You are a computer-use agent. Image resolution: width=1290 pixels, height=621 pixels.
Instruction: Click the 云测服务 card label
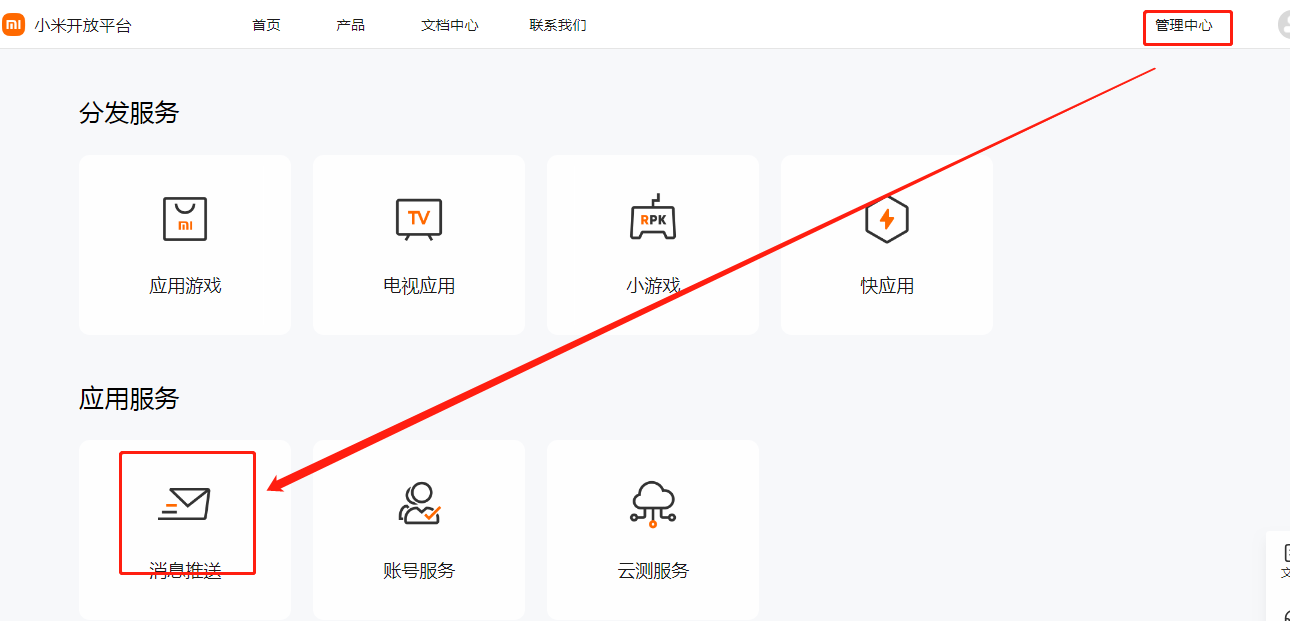pos(653,571)
